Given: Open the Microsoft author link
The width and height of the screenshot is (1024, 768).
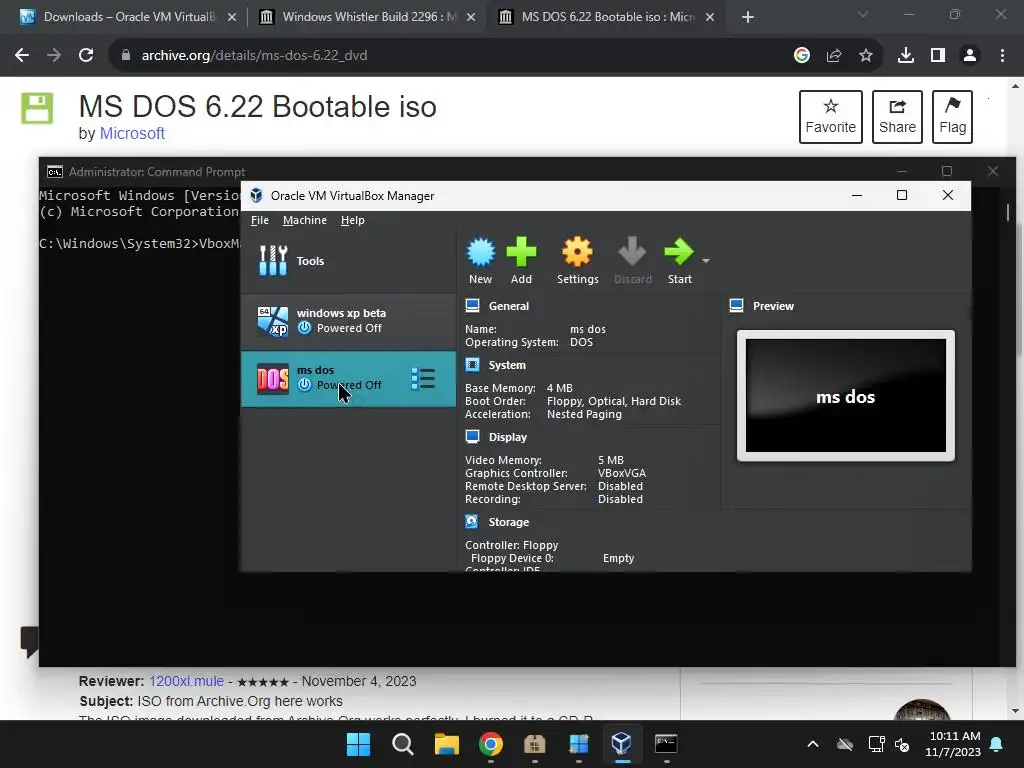Looking at the screenshot, I should [132, 133].
